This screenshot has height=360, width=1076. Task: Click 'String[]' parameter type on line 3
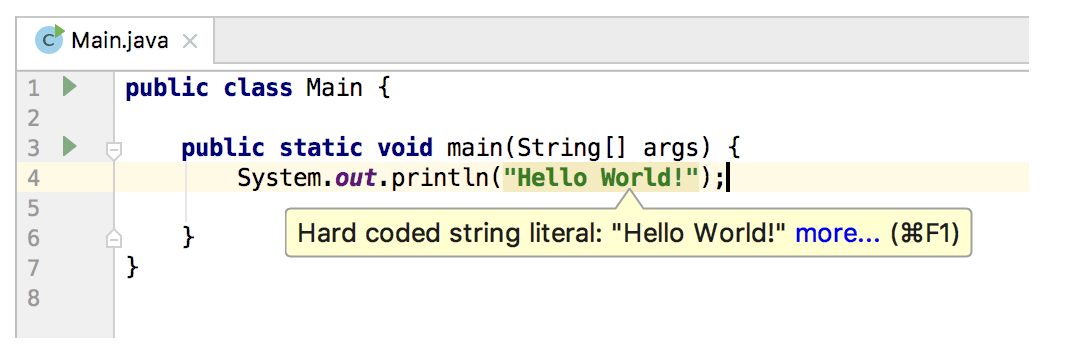tap(572, 148)
